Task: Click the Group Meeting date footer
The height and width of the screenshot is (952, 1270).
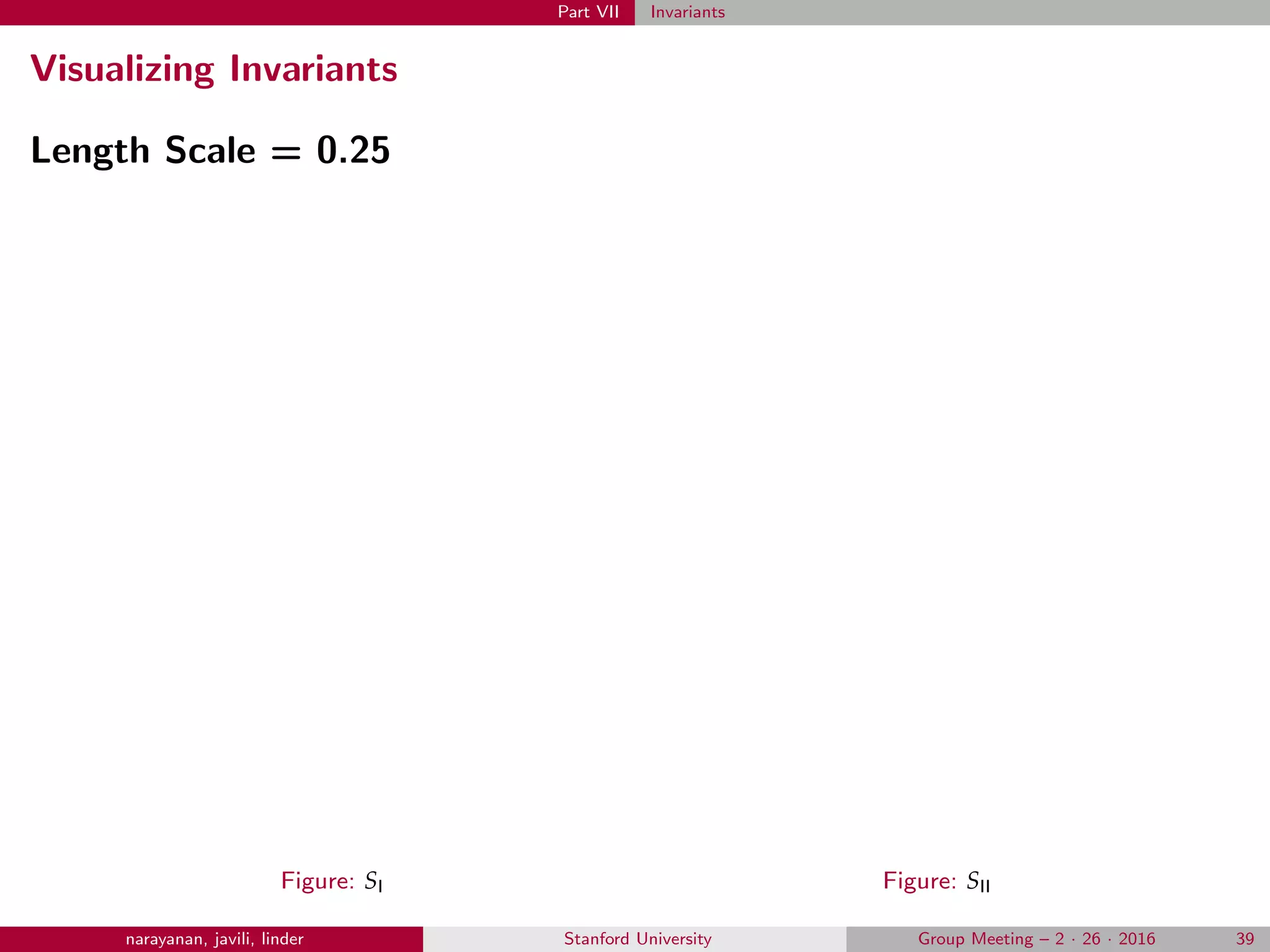Action: pyautogui.click(x=1036, y=939)
